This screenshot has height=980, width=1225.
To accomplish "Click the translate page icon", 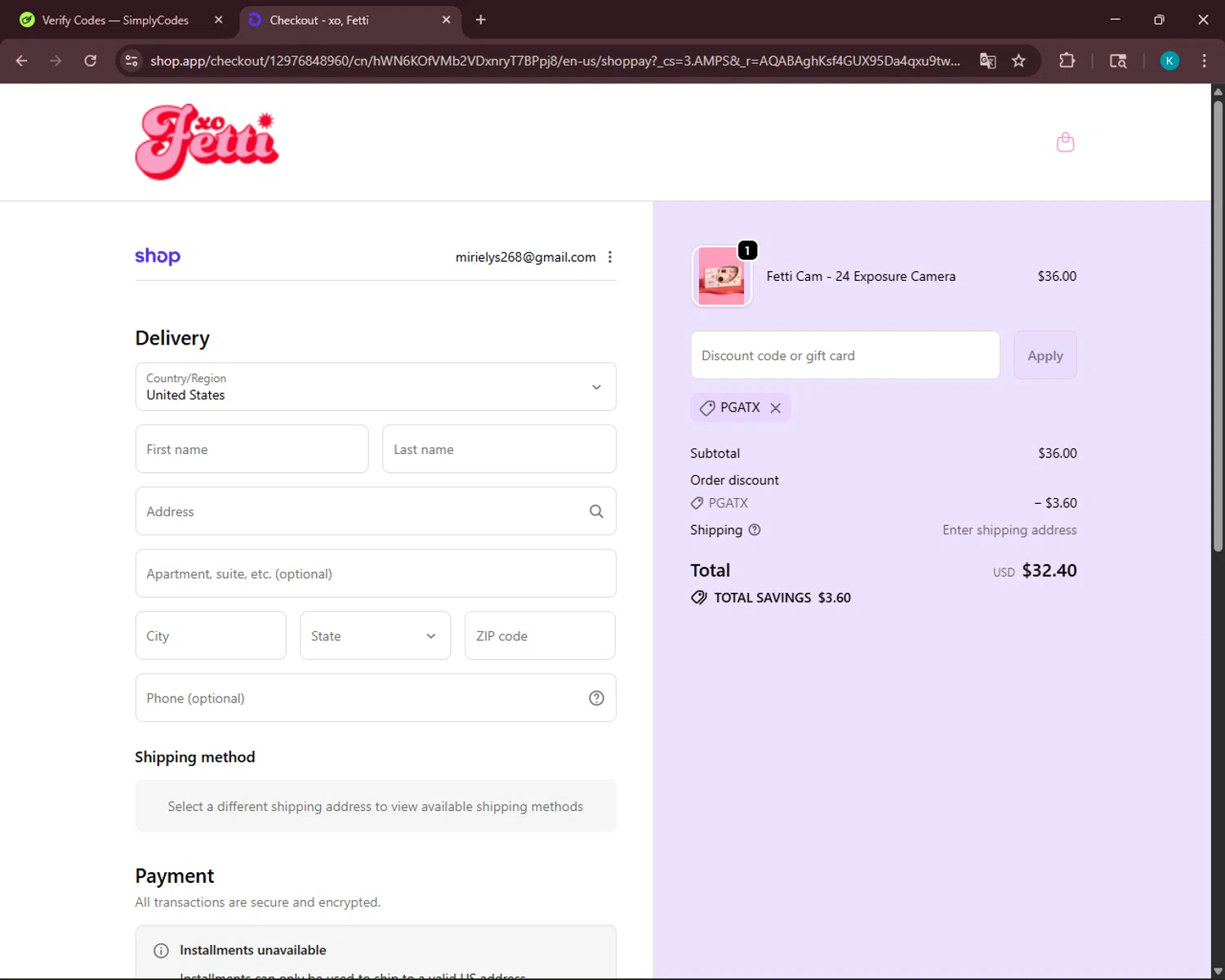I will 988,60.
